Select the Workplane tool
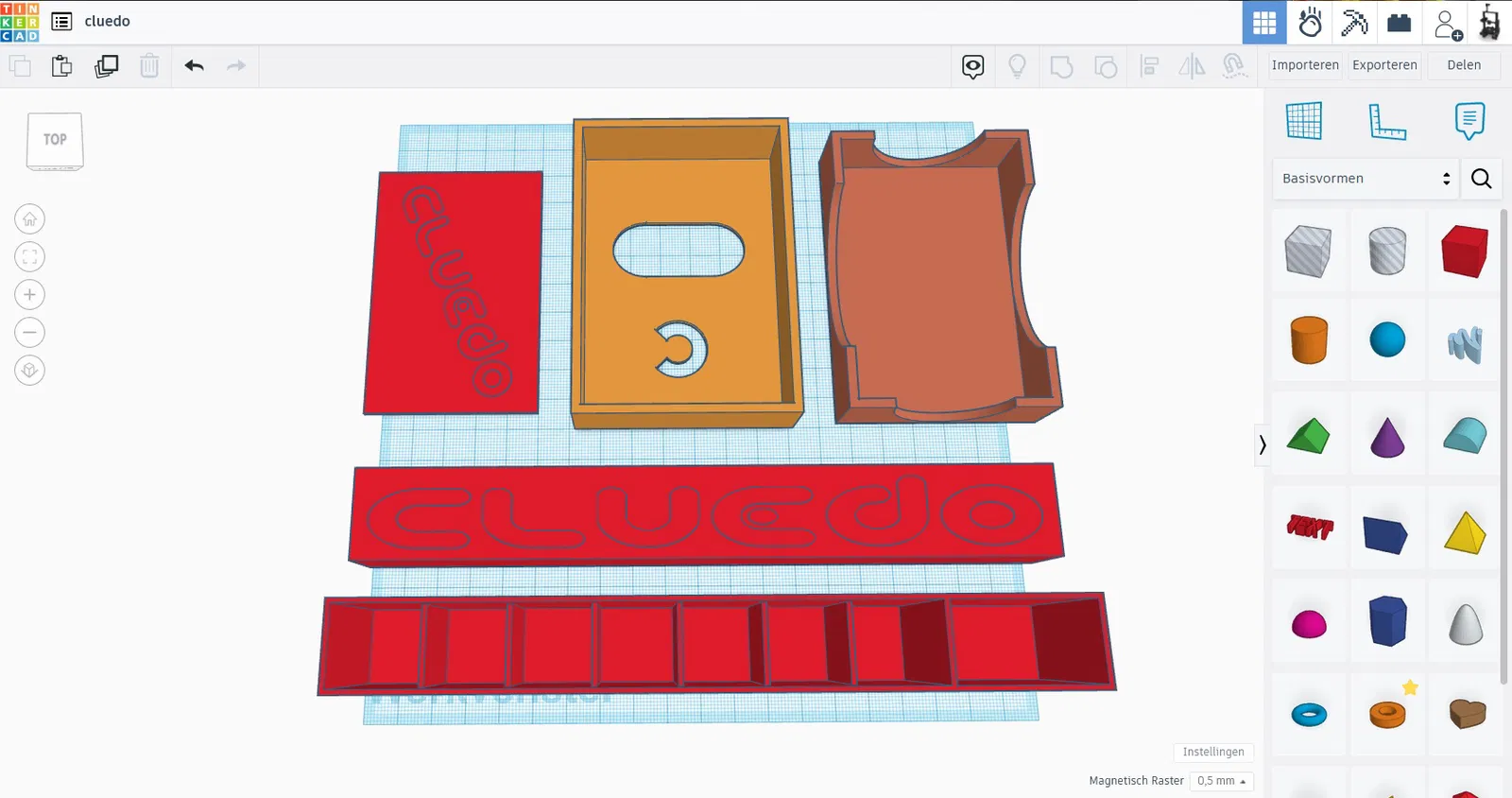 pyautogui.click(x=1304, y=121)
